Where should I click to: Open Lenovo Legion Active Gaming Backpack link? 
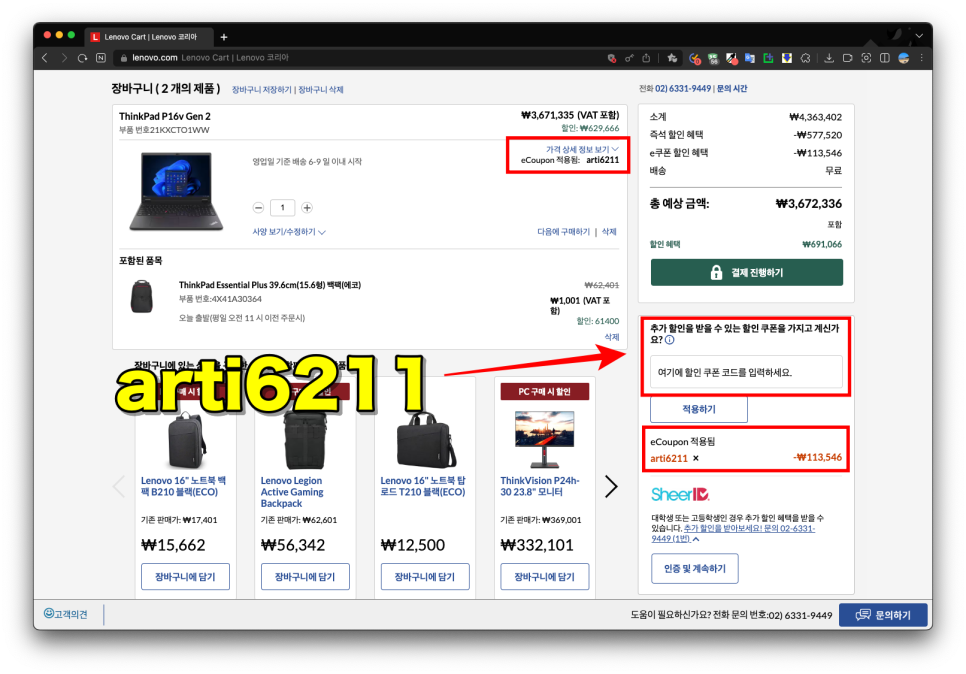292,492
